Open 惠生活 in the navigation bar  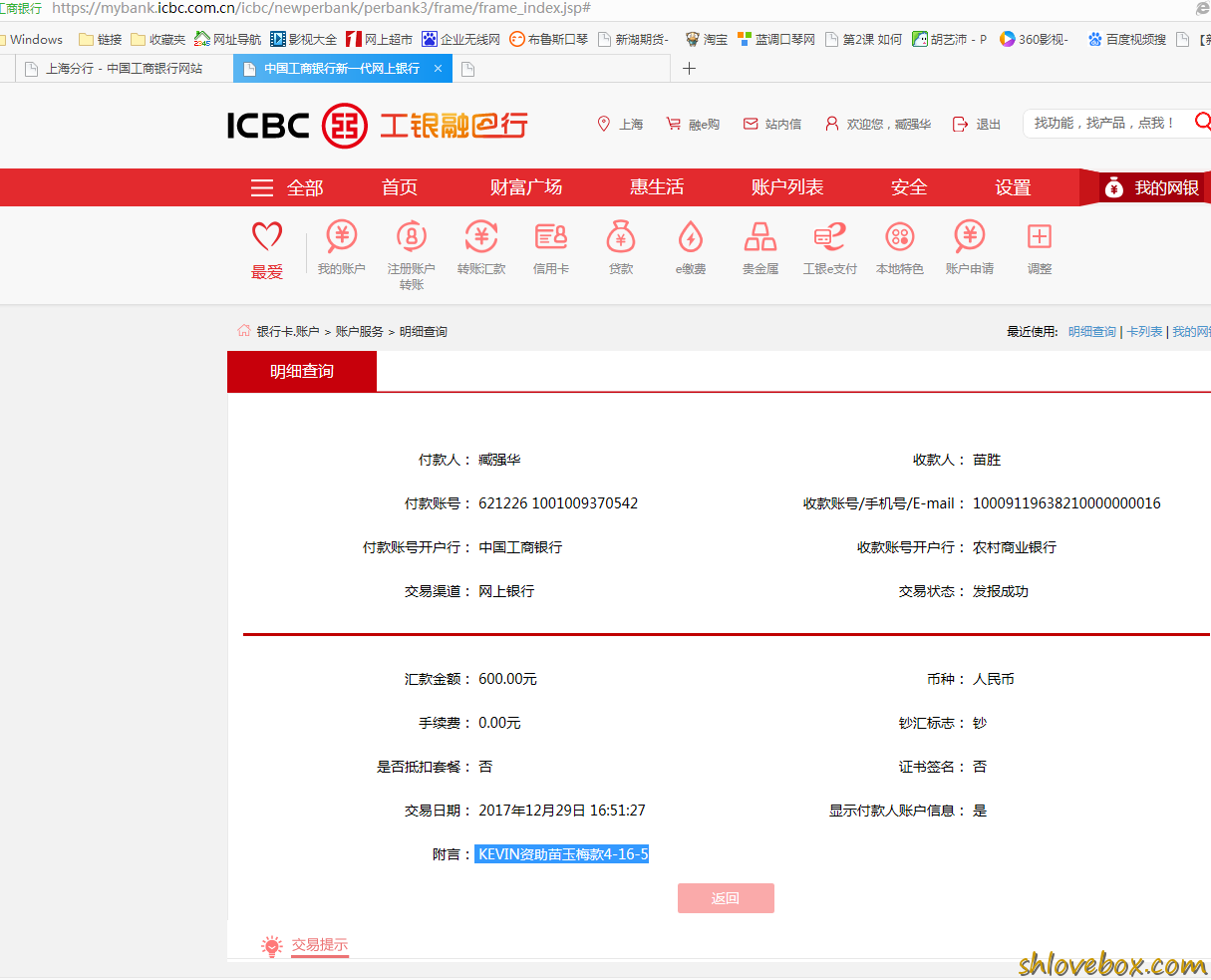[x=657, y=187]
